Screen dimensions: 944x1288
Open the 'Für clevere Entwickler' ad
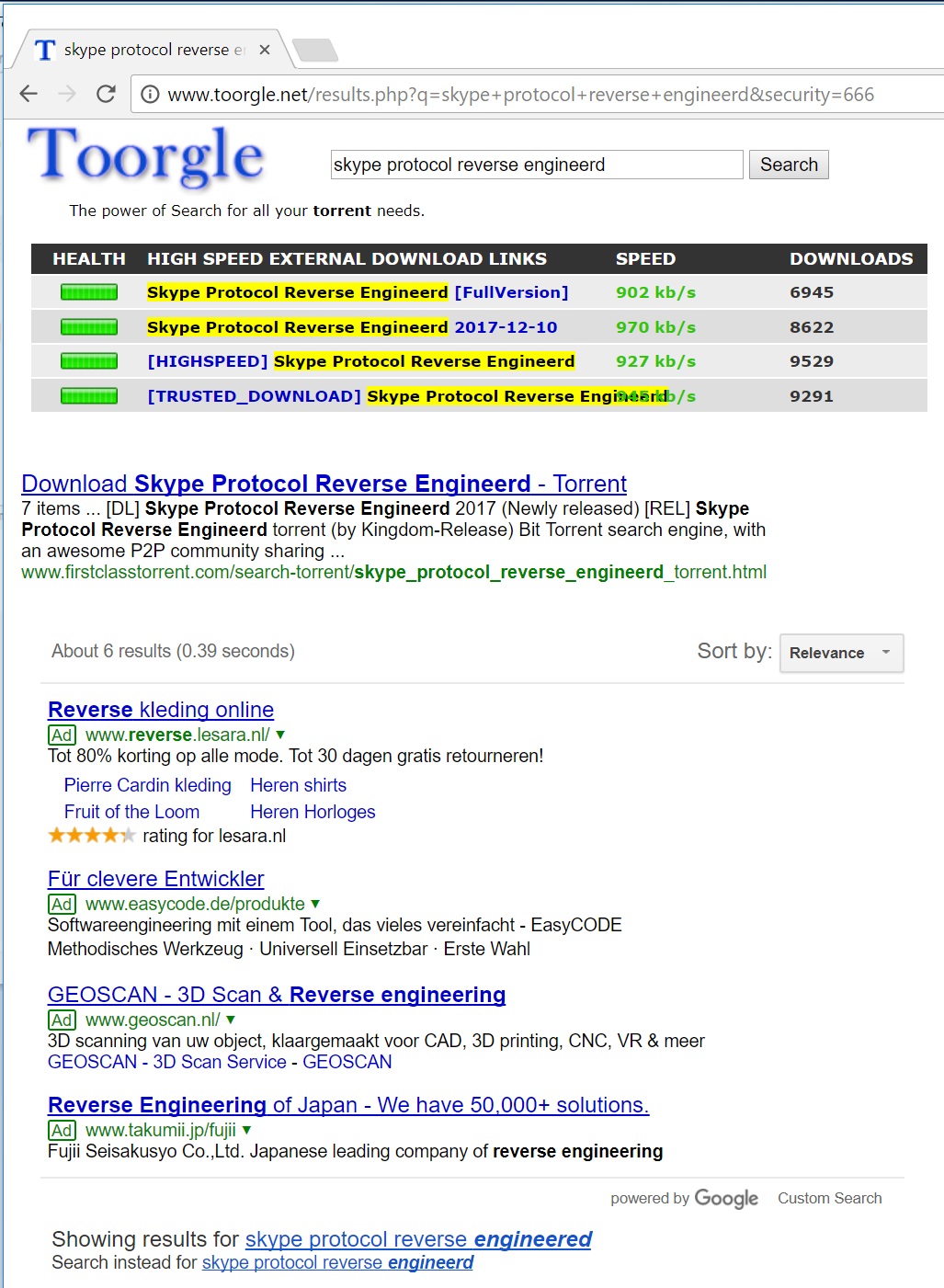[156, 879]
